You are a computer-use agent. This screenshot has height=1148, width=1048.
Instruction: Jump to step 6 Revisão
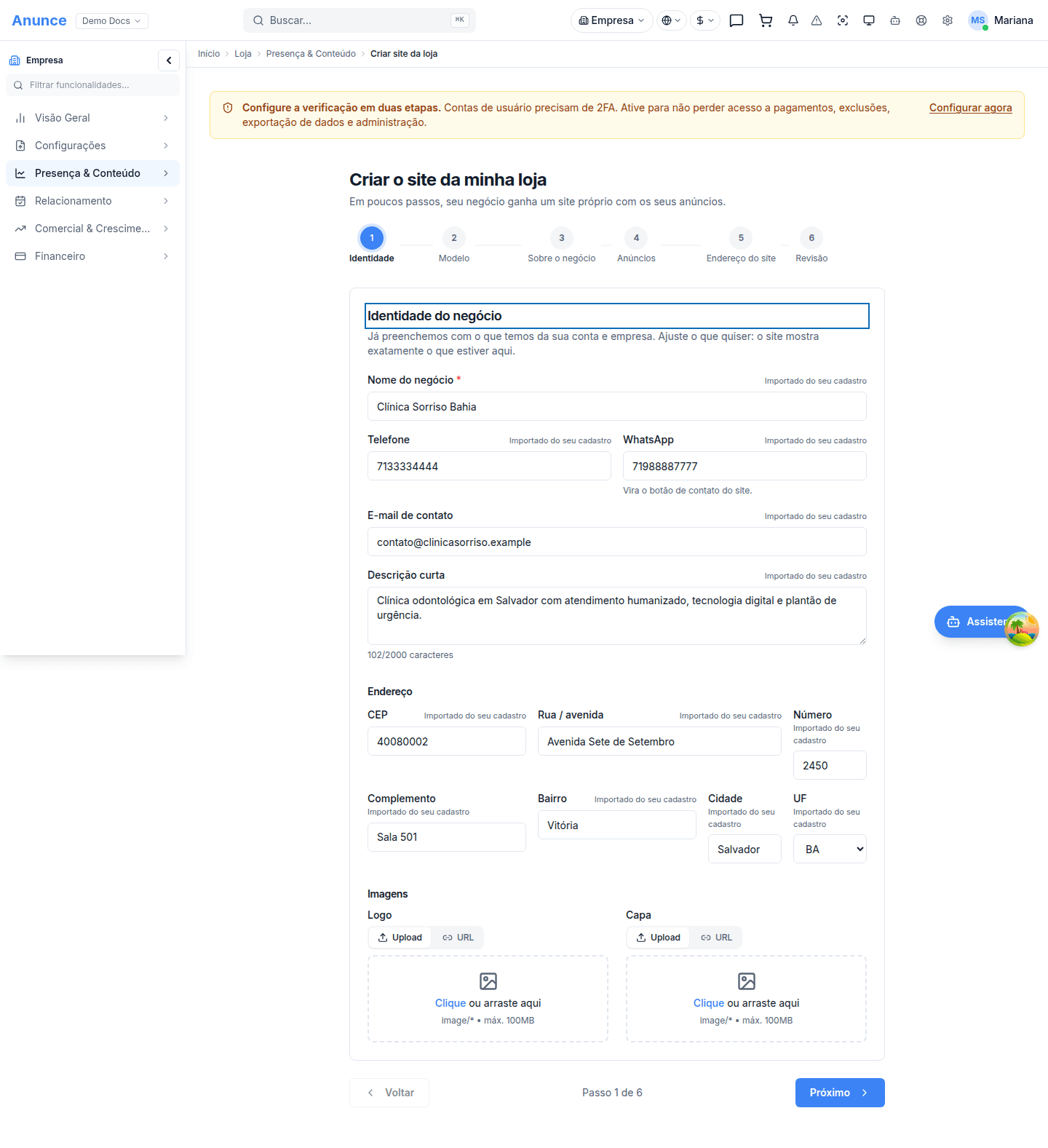(811, 245)
